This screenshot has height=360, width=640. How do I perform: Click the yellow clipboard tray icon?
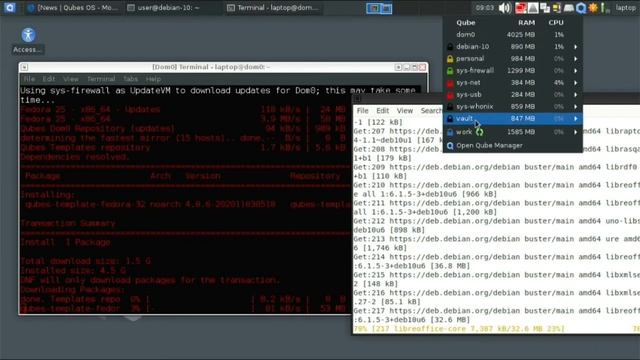point(556,8)
